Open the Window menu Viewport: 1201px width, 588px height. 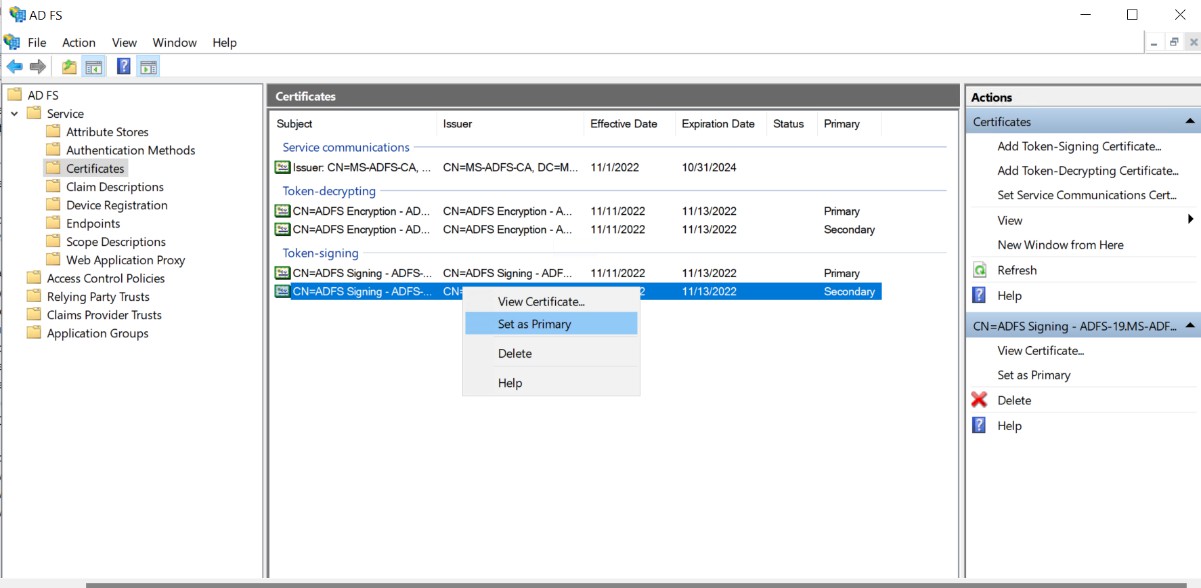[175, 43]
